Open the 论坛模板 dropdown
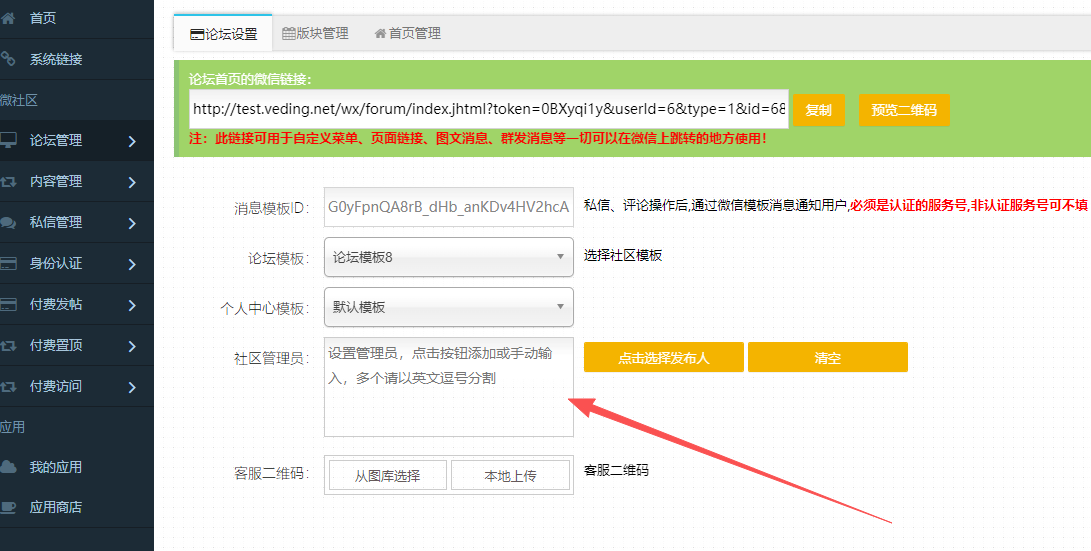Screen dimensions: 1091x551 pyautogui.click(x=448, y=257)
